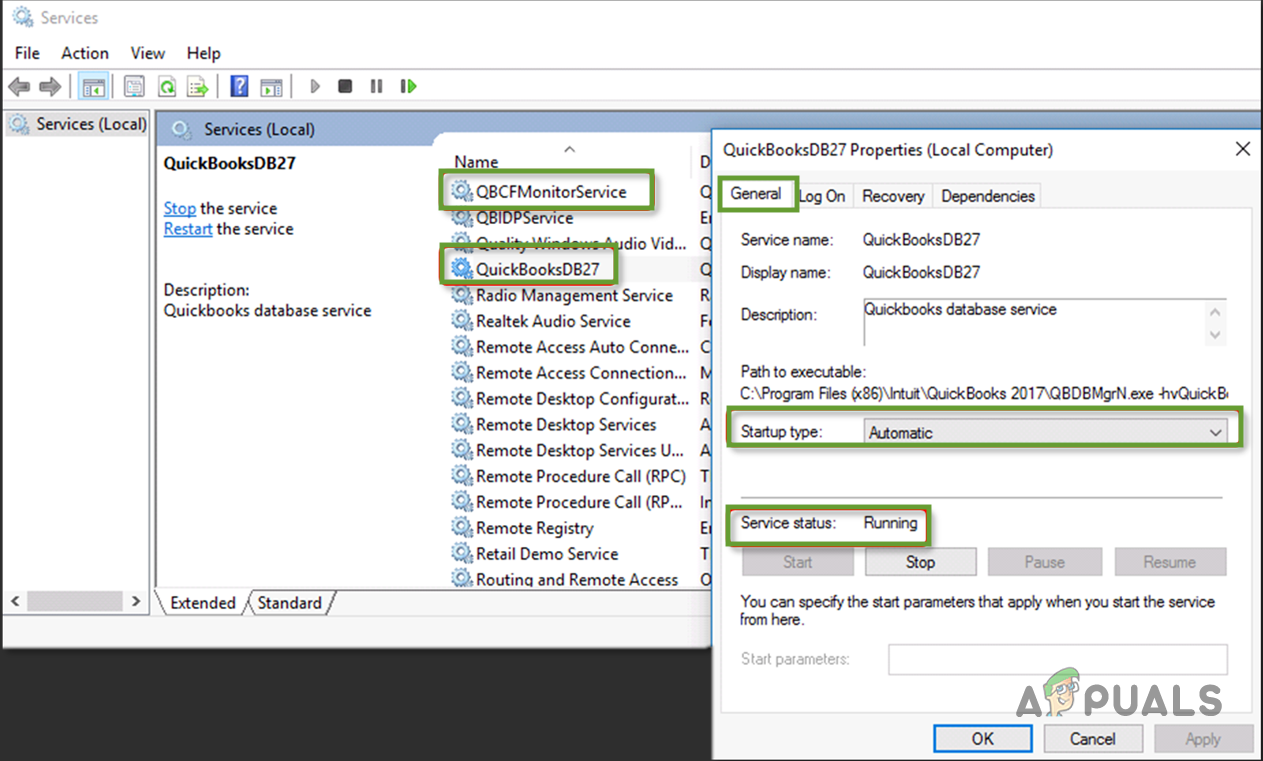Select the Remote Procedure Call (RP... row

coord(569,502)
